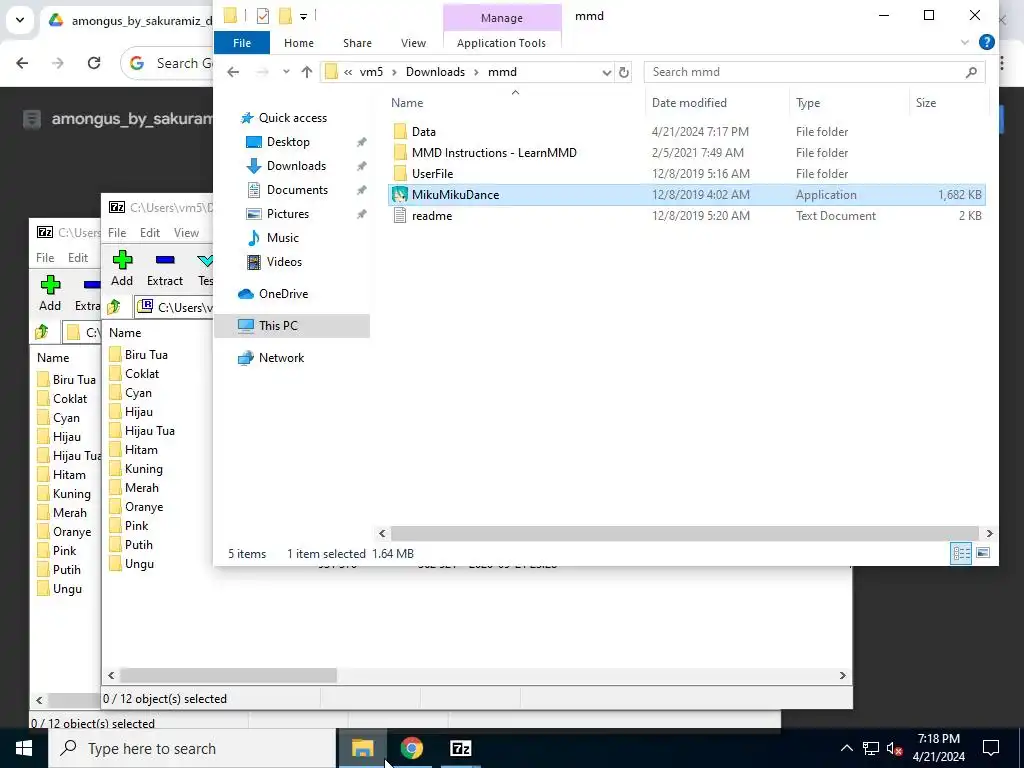Open the recent locations dropdown arrow
The height and width of the screenshot is (768, 1024).
pos(286,72)
